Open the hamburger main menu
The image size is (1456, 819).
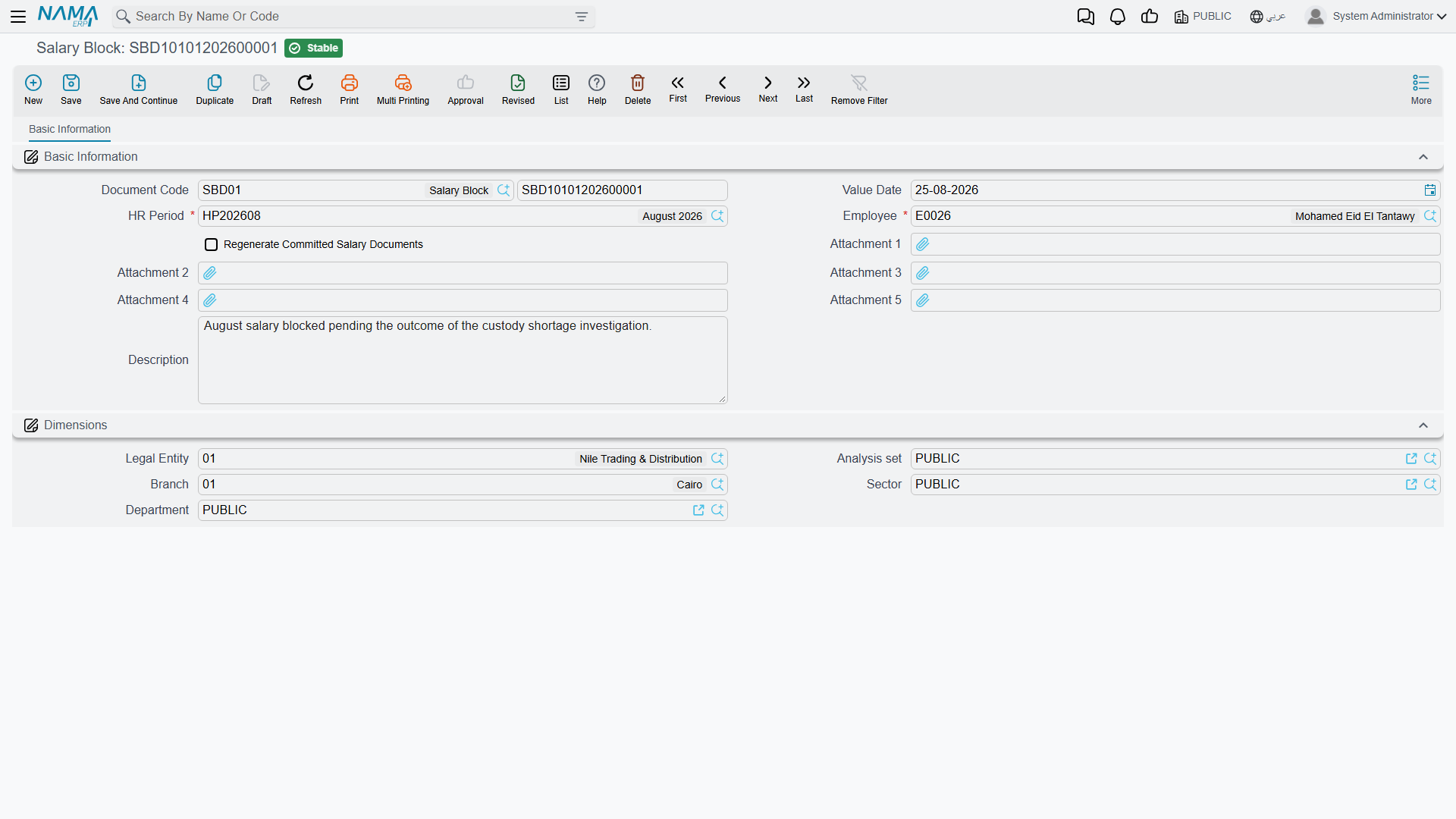click(18, 17)
